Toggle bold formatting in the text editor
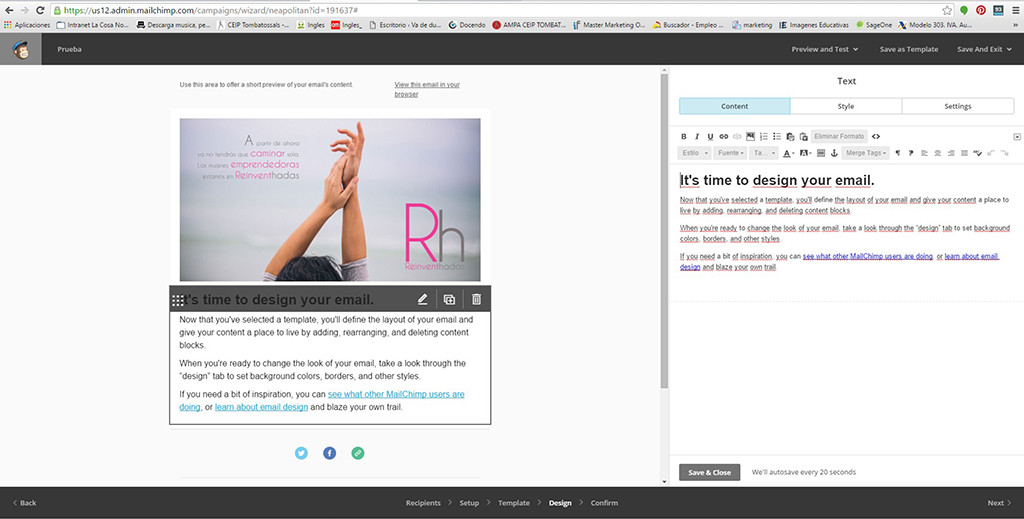Viewport: 1024px width, 519px height. [684, 136]
